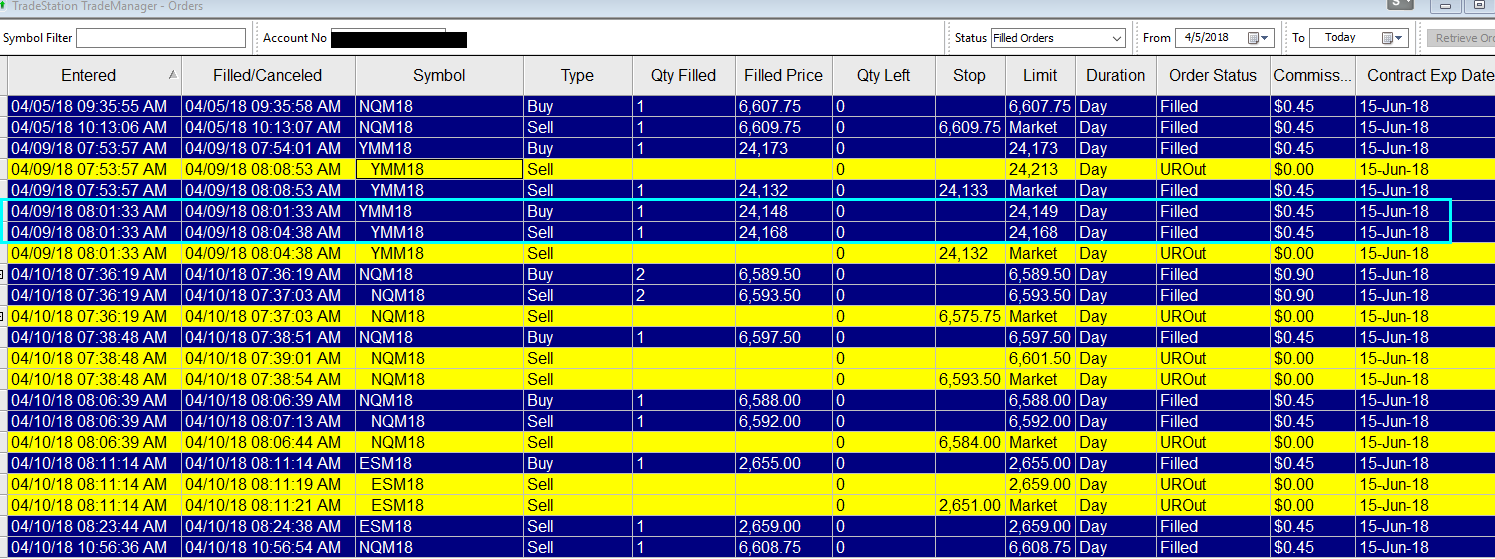1495x559 pixels.
Task: Click the Limit column header
Action: pyautogui.click(x=1040, y=75)
